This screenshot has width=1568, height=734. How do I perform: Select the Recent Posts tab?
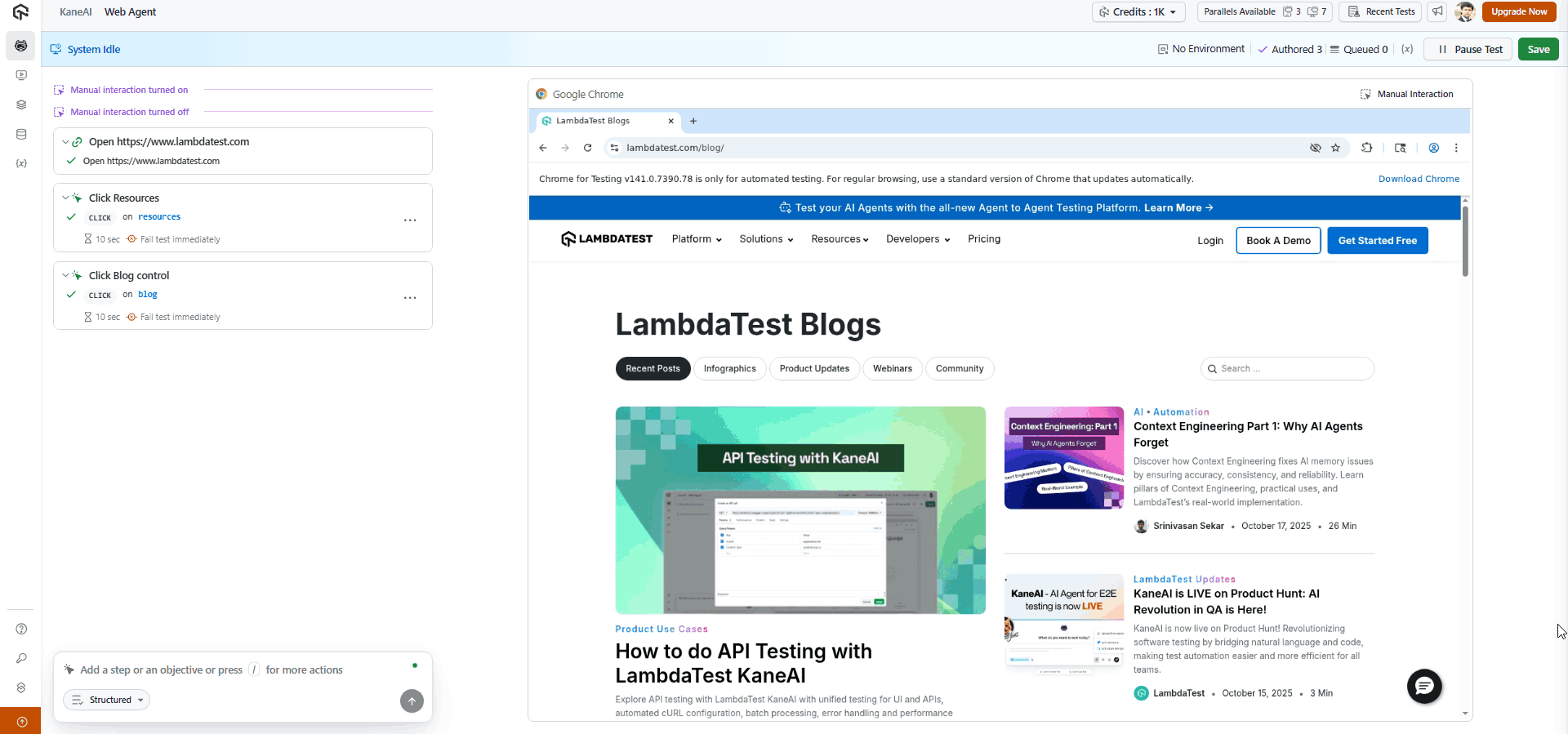click(x=653, y=368)
